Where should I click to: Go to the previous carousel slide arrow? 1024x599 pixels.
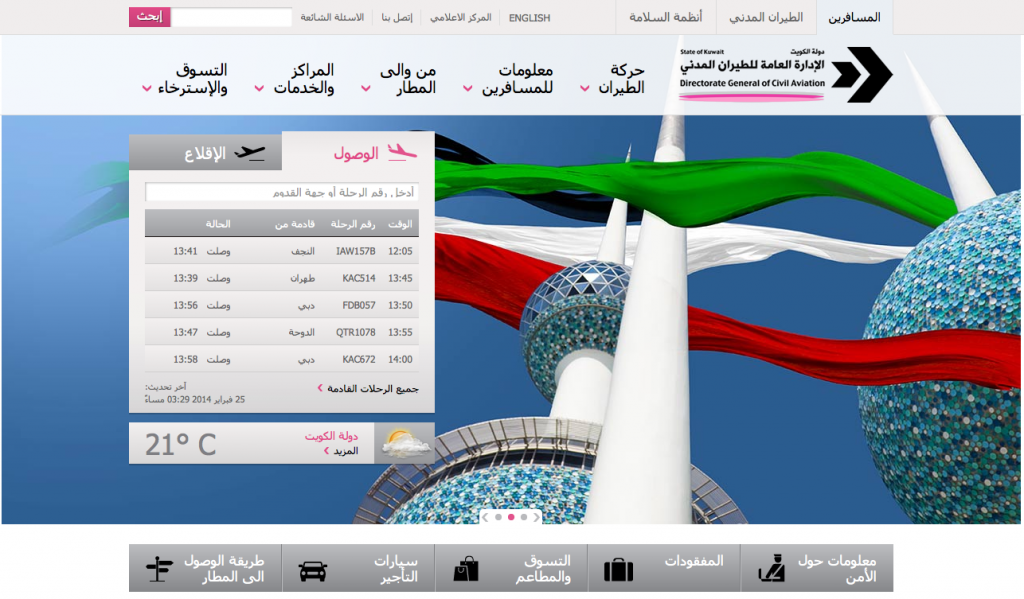[485, 517]
